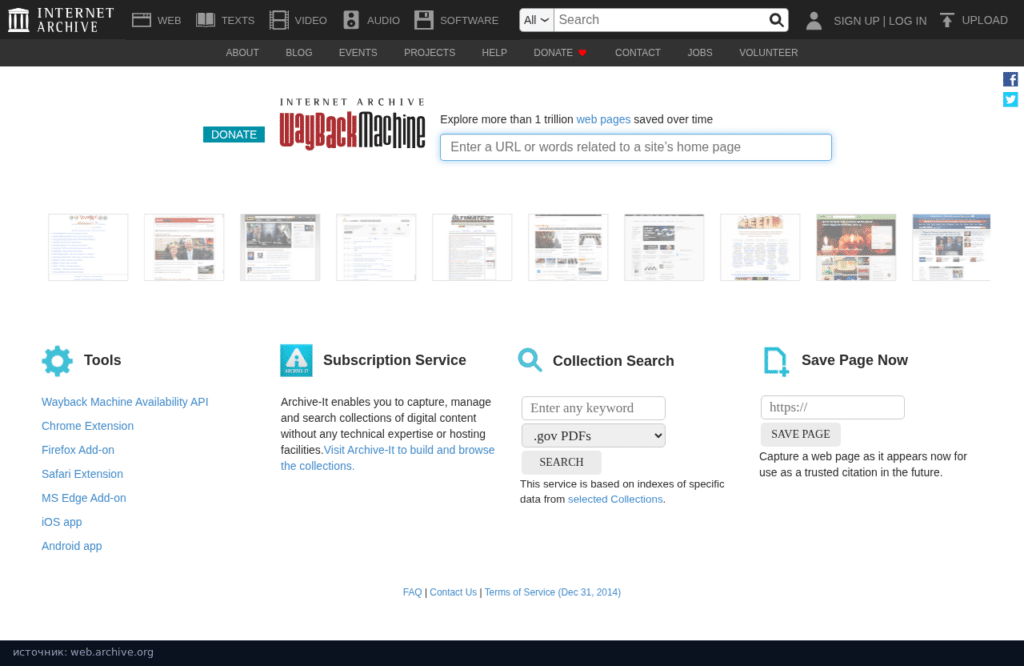Image resolution: width=1024 pixels, height=666 pixels.
Task: Click the Internet Archive logo
Action: point(61,20)
